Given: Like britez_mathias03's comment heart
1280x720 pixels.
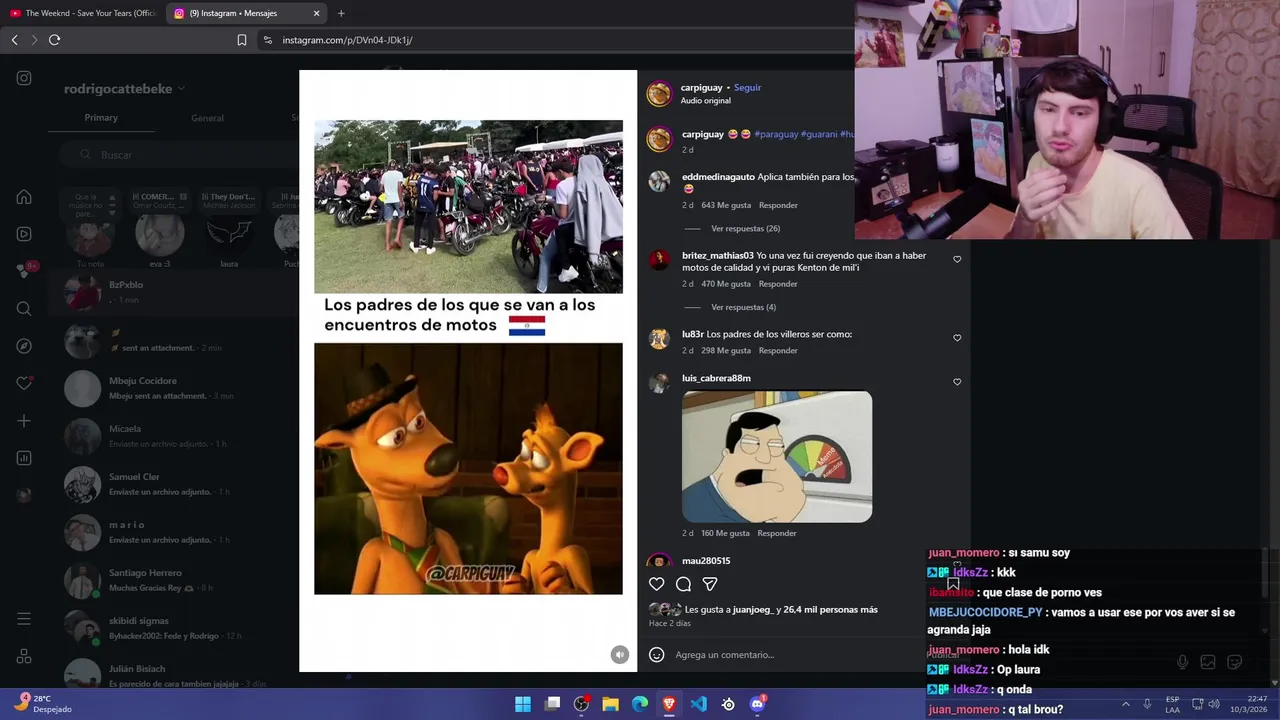Looking at the screenshot, I should (957, 259).
